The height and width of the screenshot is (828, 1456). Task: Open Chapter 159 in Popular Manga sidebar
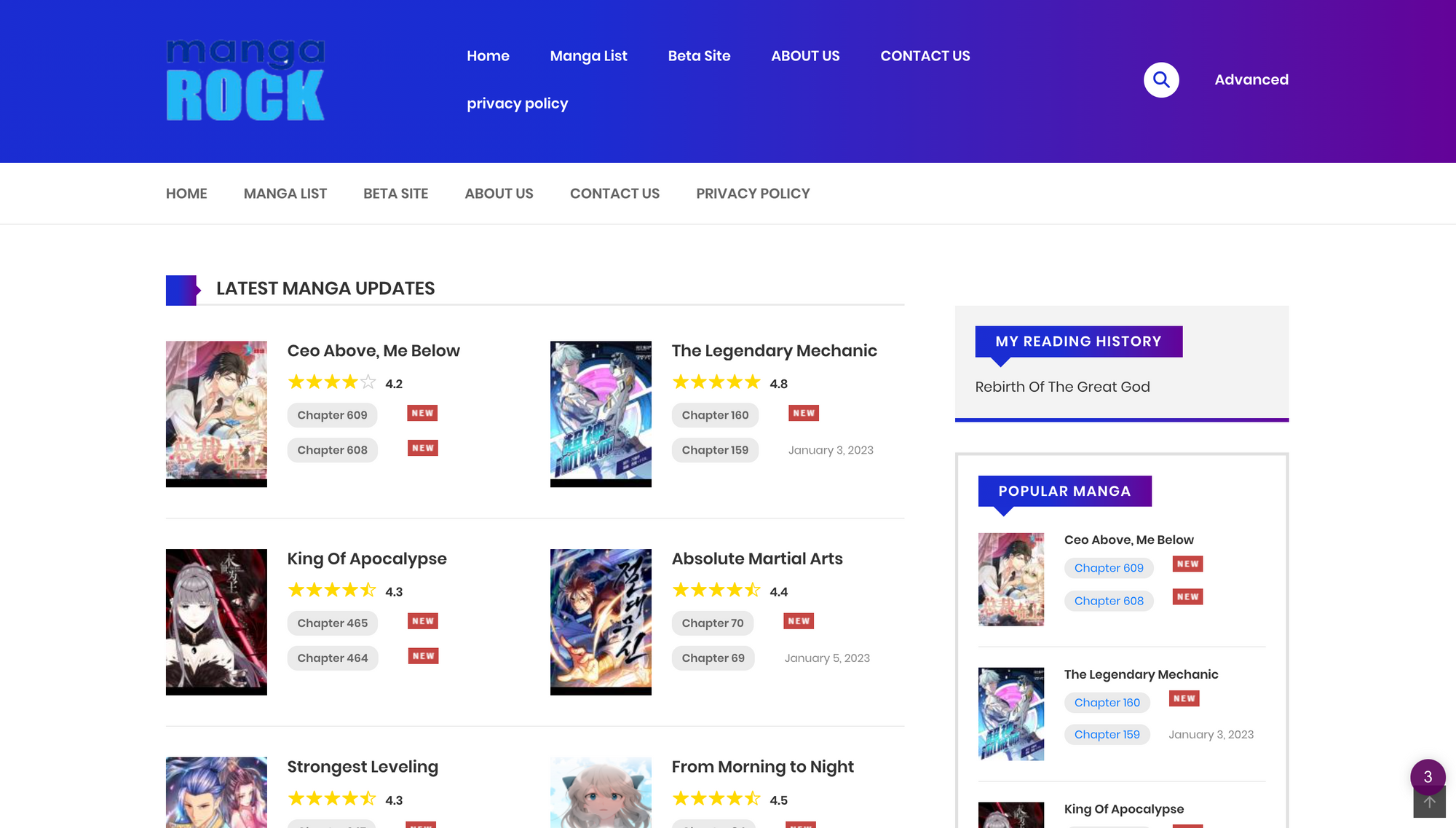coord(1107,735)
